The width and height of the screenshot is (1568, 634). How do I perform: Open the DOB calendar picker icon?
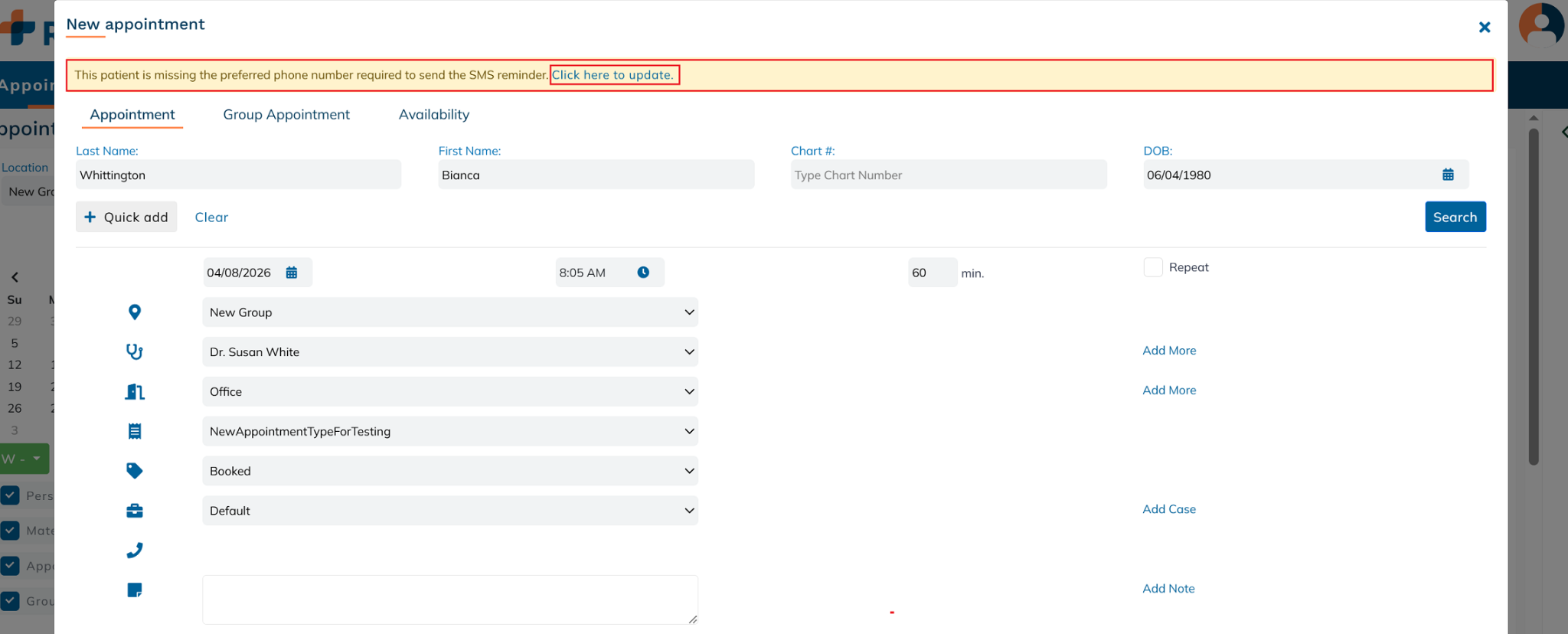click(x=1448, y=175)
